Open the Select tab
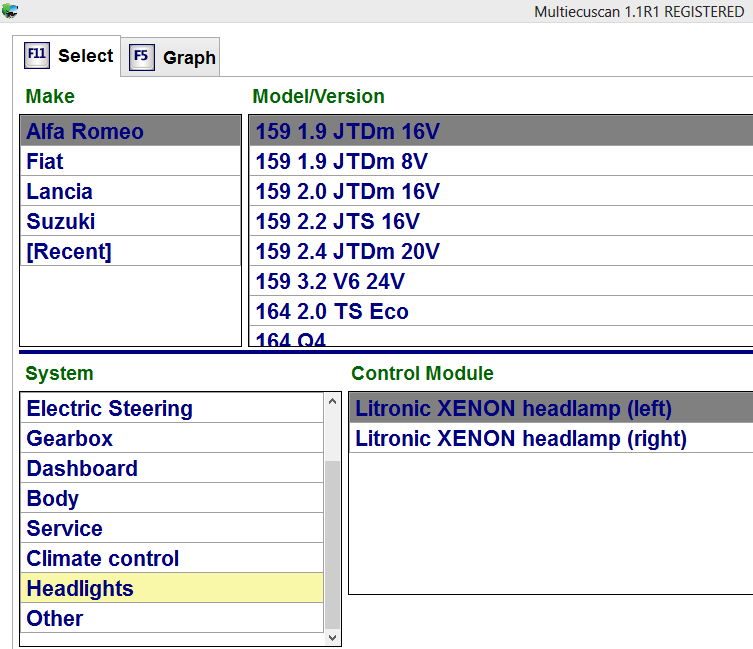The width and height of the screenshot is (753, 649). point(67,56)
